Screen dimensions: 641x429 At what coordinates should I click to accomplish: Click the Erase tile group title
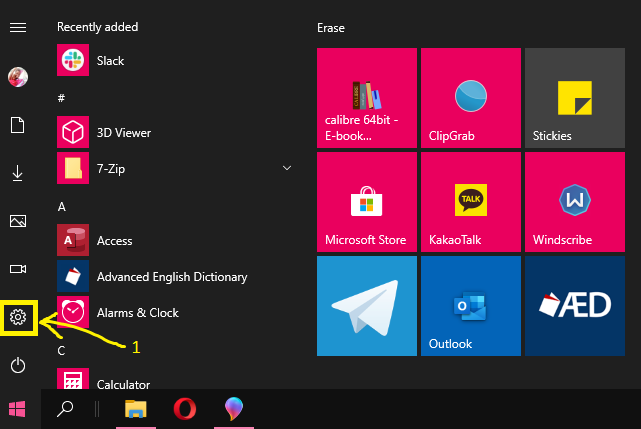331,28
